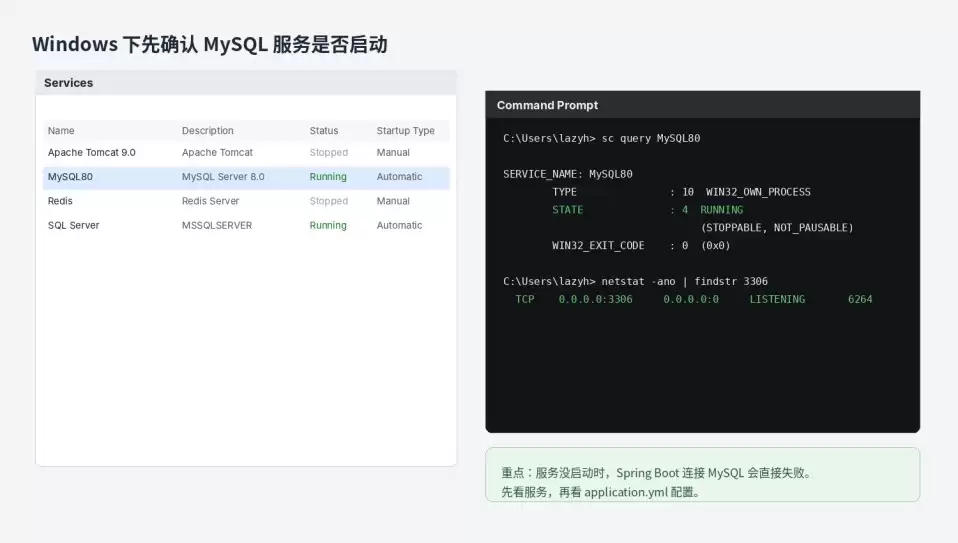Click the slide heading about MySQL 服务
Image resolution: width=958 pixels, height=543 pixels.
(x=210, y=45)
